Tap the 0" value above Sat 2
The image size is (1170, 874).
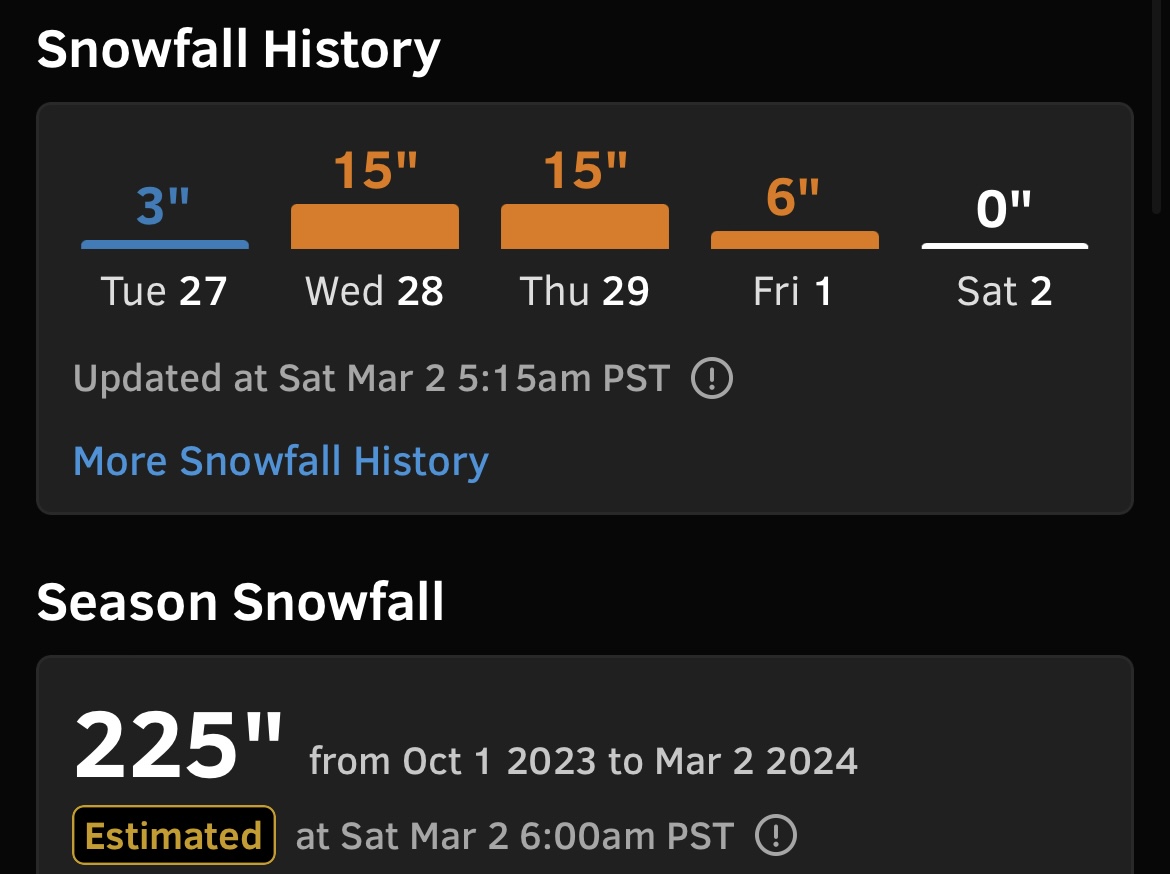1004,208
